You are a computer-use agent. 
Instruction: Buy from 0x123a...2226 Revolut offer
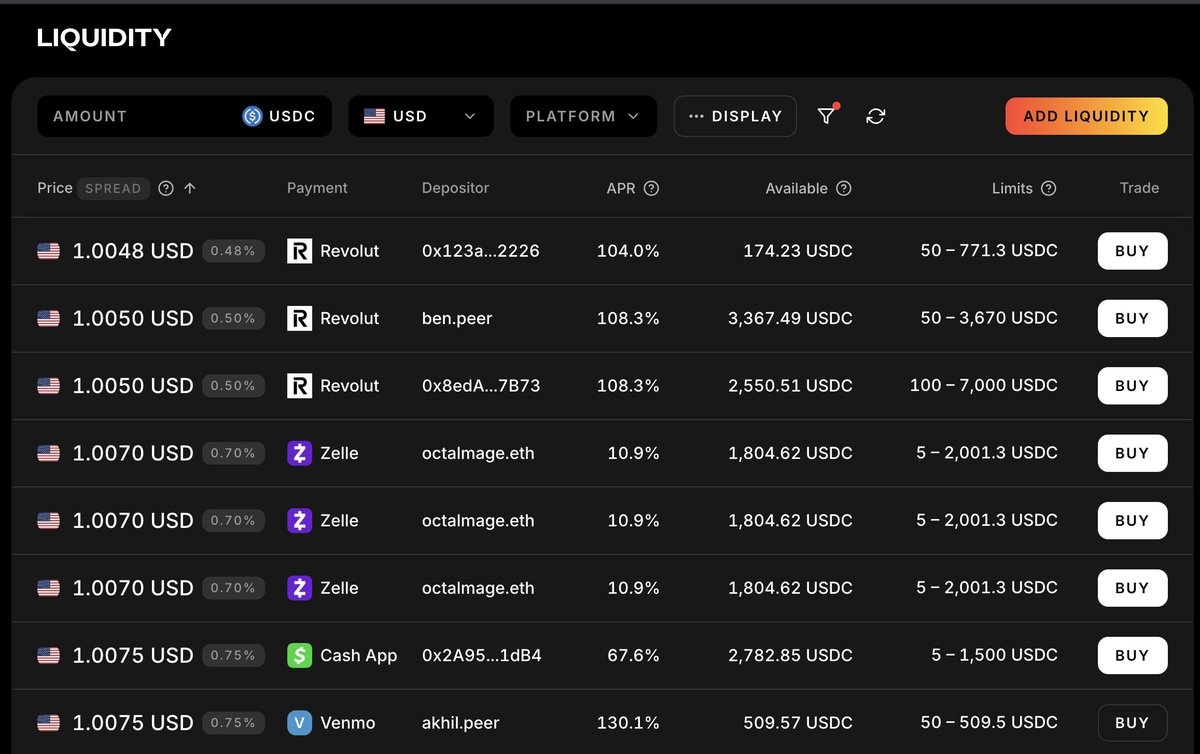(1132, 251)
